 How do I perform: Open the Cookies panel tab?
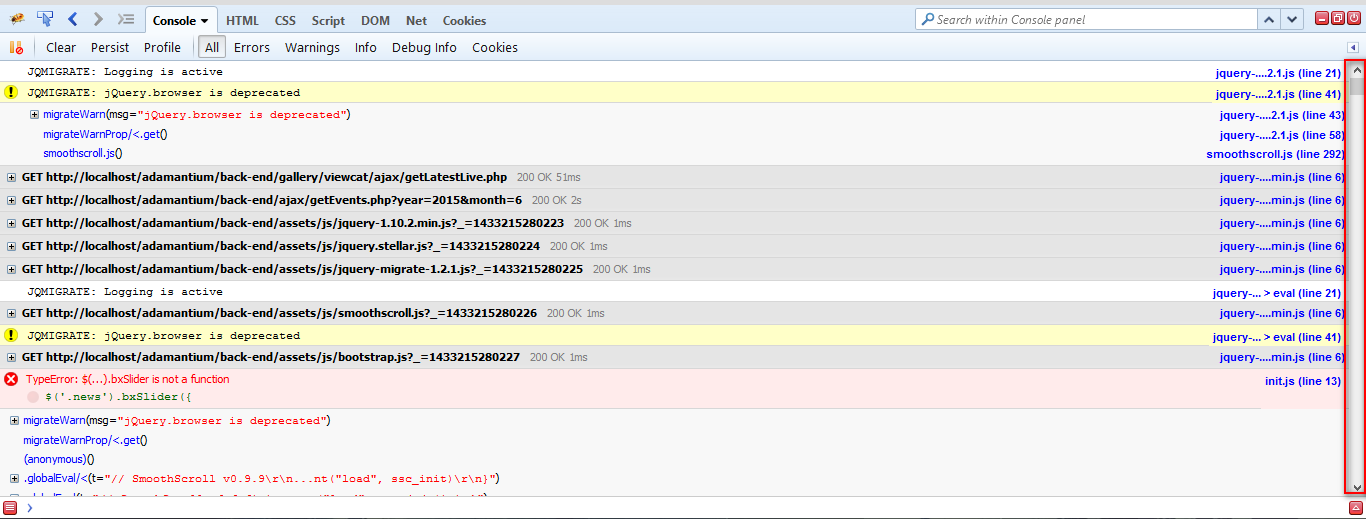click(x=464, y=20)
